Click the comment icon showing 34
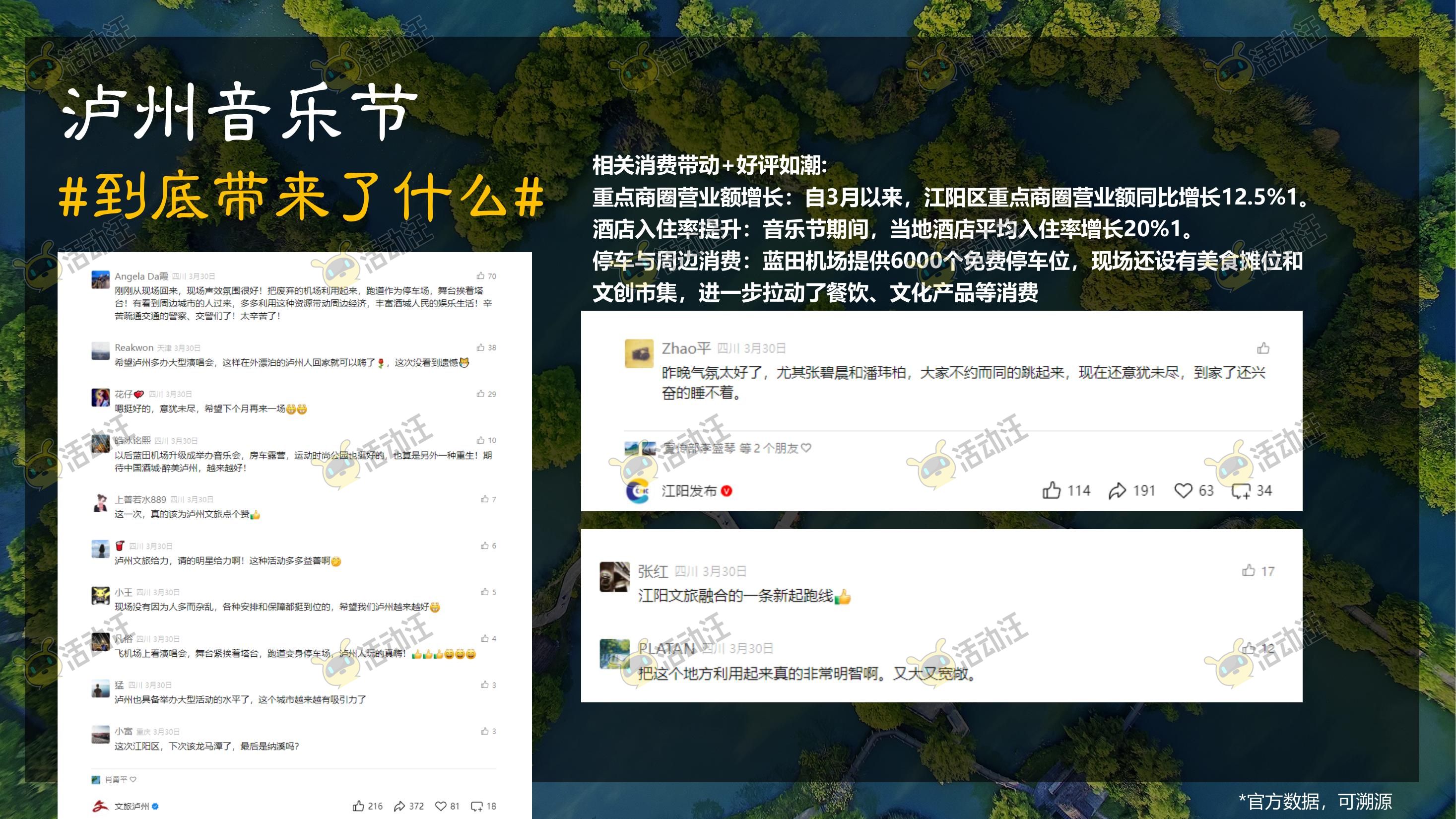This screenshot has width=1456, height=819. 1241,490
